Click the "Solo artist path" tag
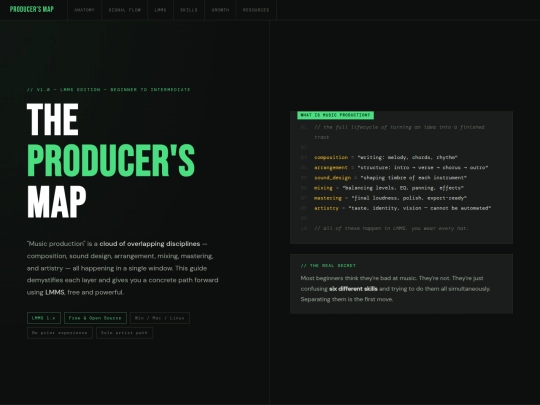Screen dimensions: 540x405 pos(124,333)
